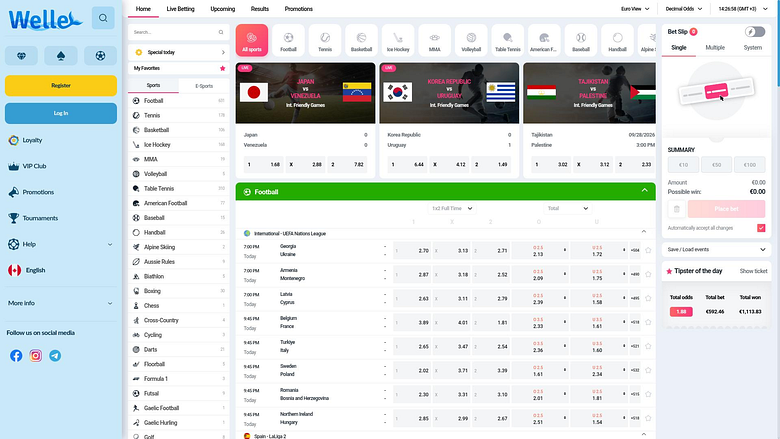Click the diamond casino icon button
This screenshot has width=780, height=439.
point(21,56)
